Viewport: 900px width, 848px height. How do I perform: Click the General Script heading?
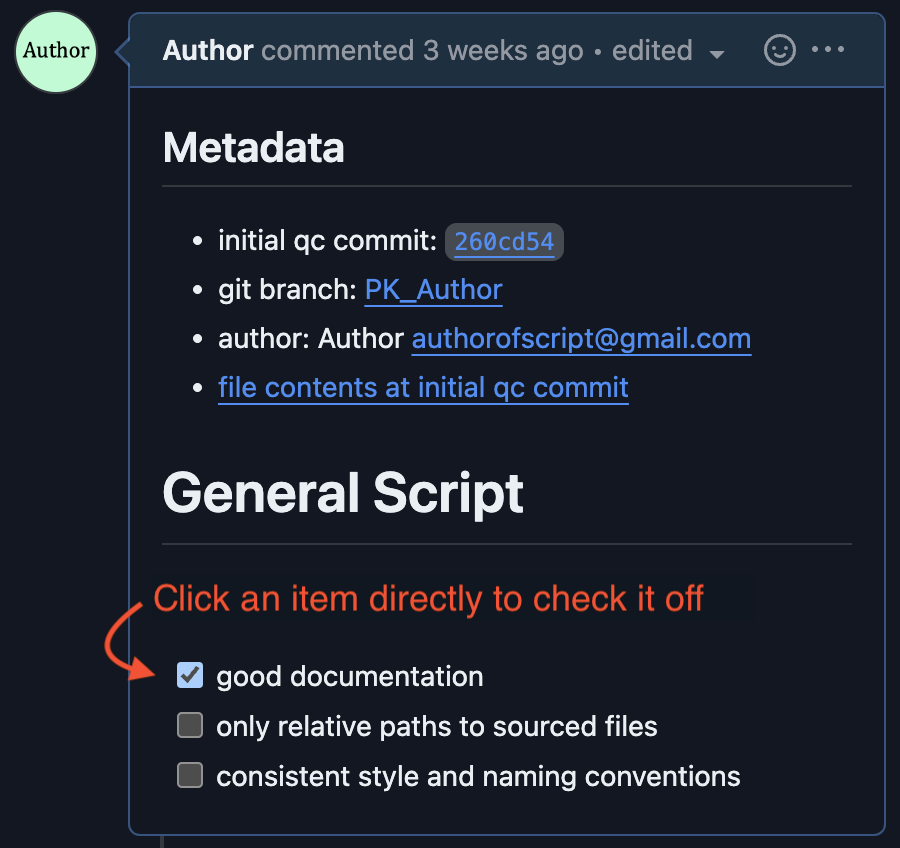343,493
